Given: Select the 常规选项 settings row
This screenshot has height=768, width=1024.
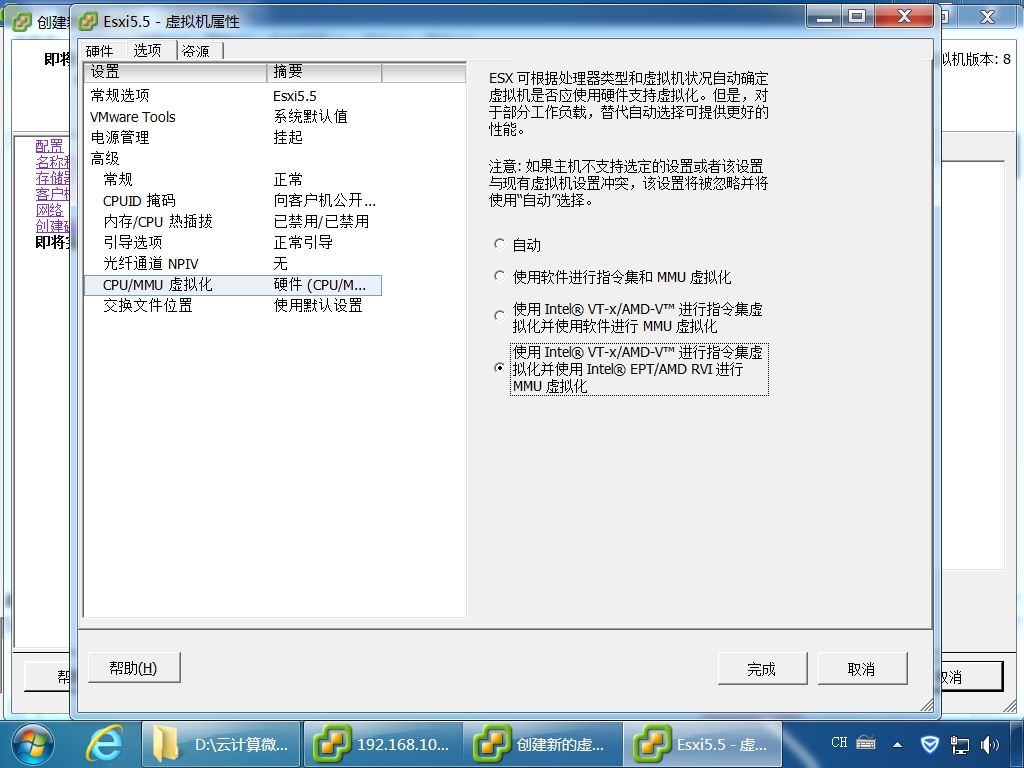Looking at the screenshot, I should [232, 95].
